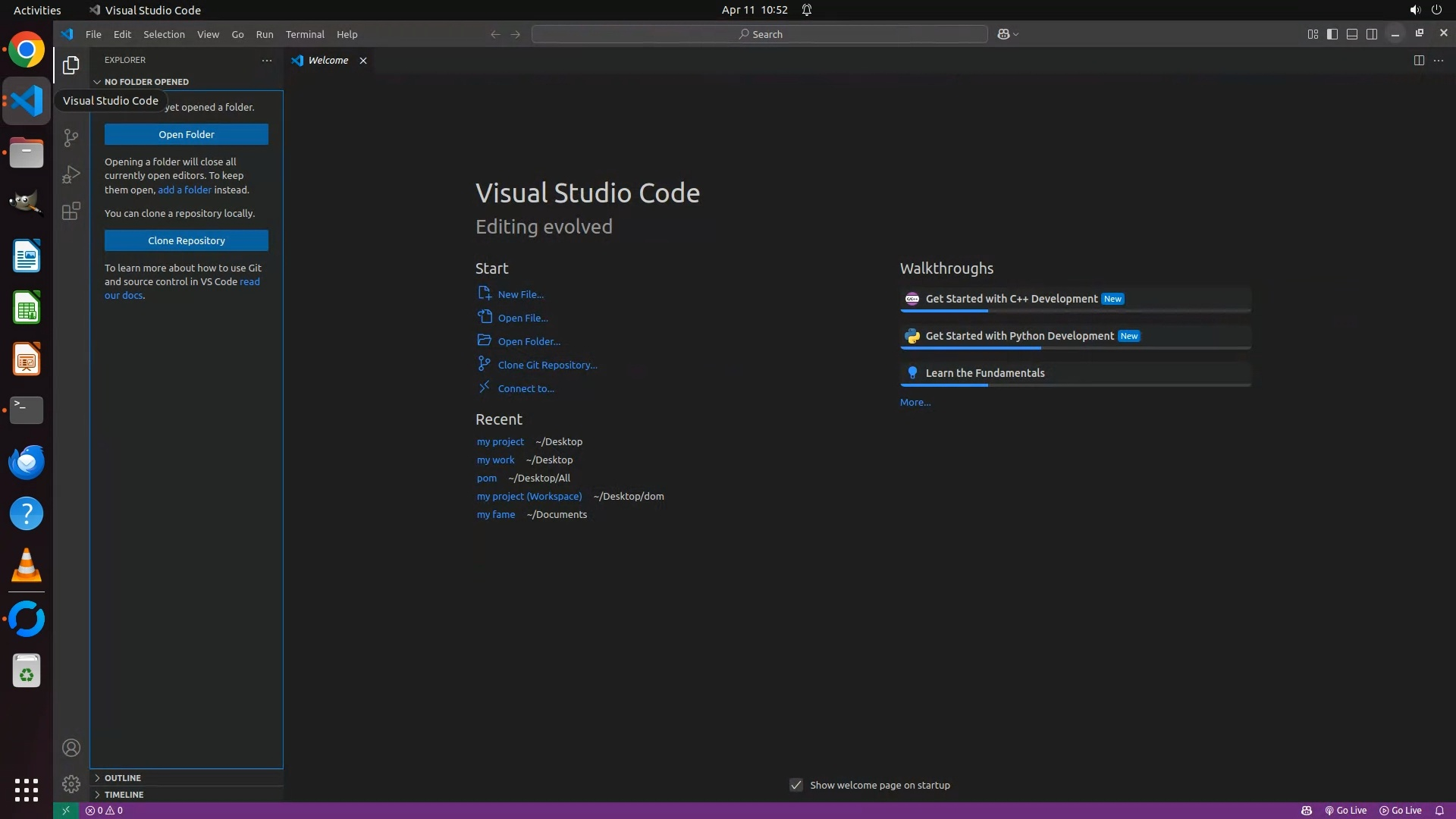
Task: Uncheck Show welcome page on startup
Action: [795, 785]
